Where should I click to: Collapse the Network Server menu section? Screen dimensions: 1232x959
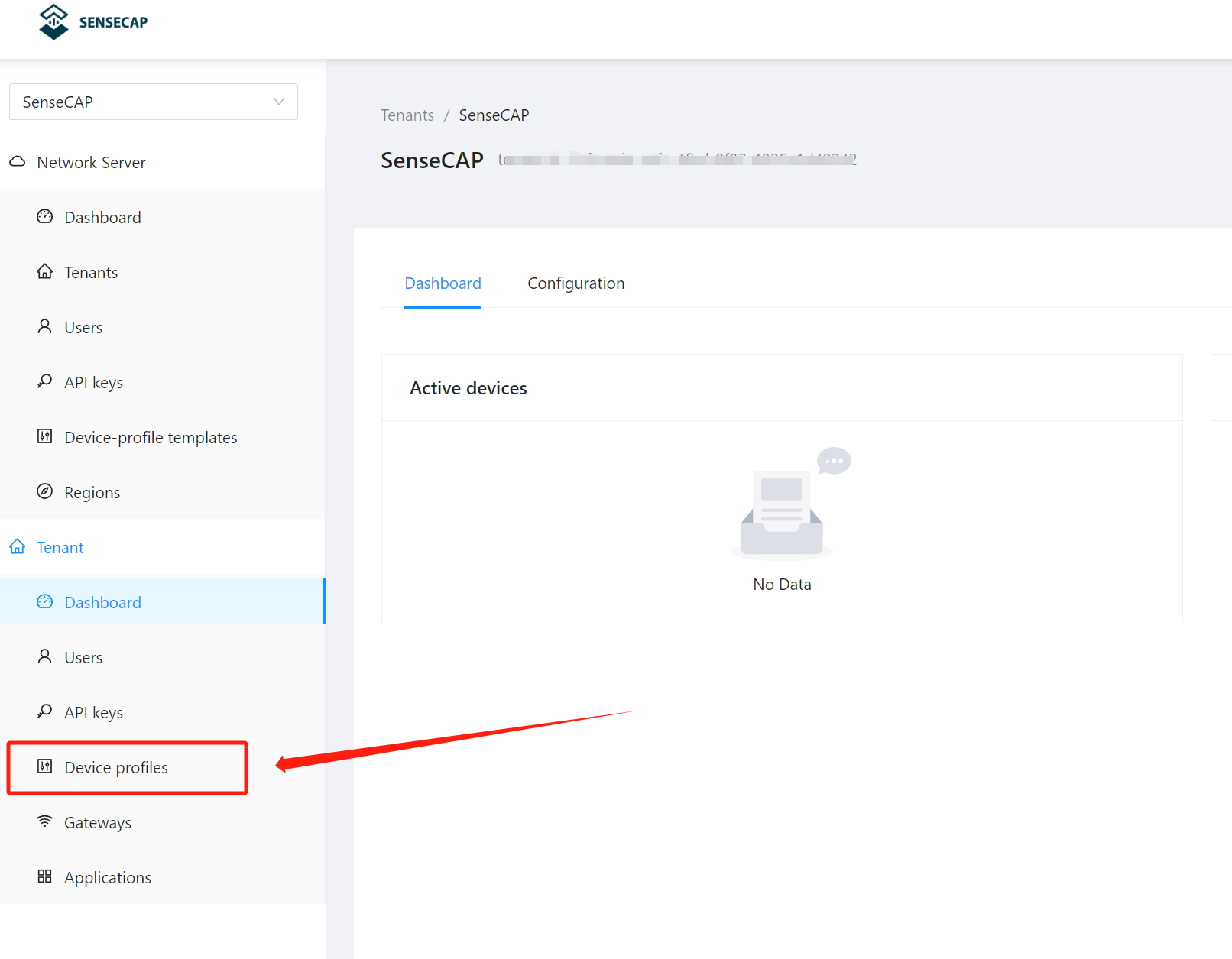(162, 162)
